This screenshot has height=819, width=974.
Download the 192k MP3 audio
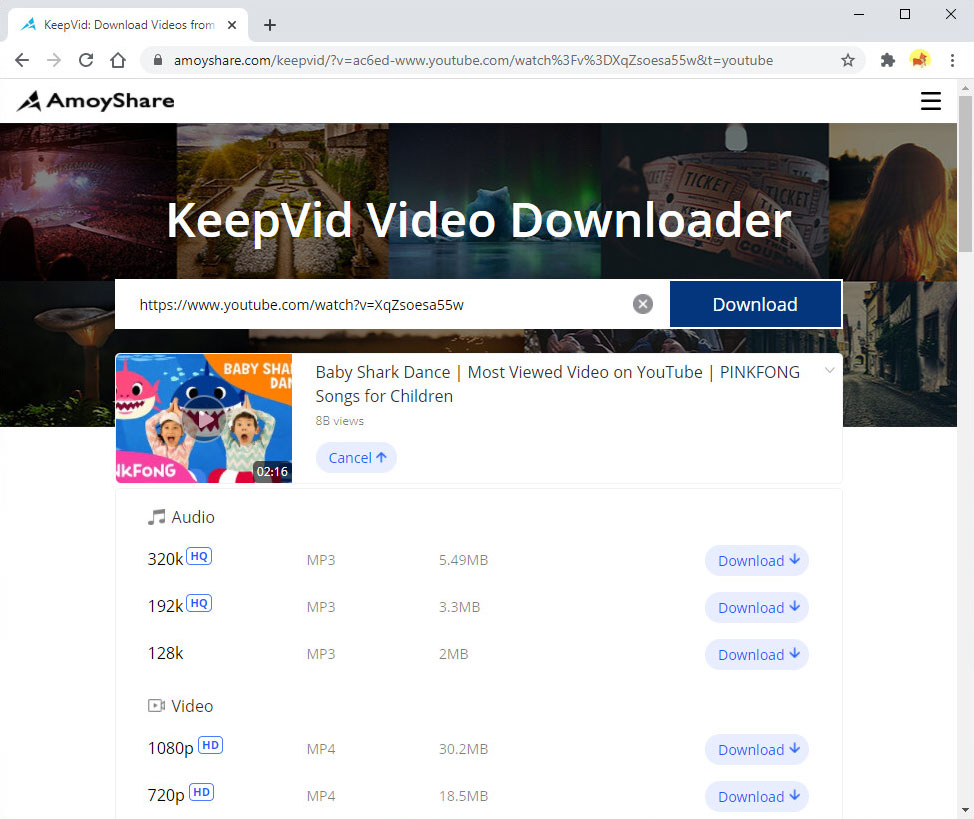pos(757,607)
